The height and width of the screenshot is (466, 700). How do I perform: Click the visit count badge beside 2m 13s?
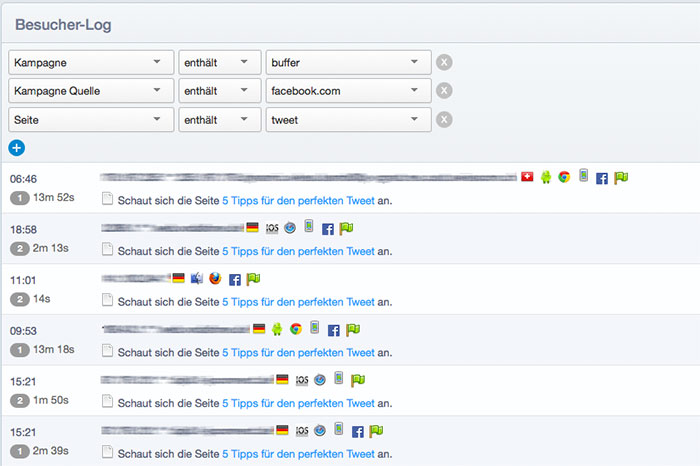pos(20,249)
